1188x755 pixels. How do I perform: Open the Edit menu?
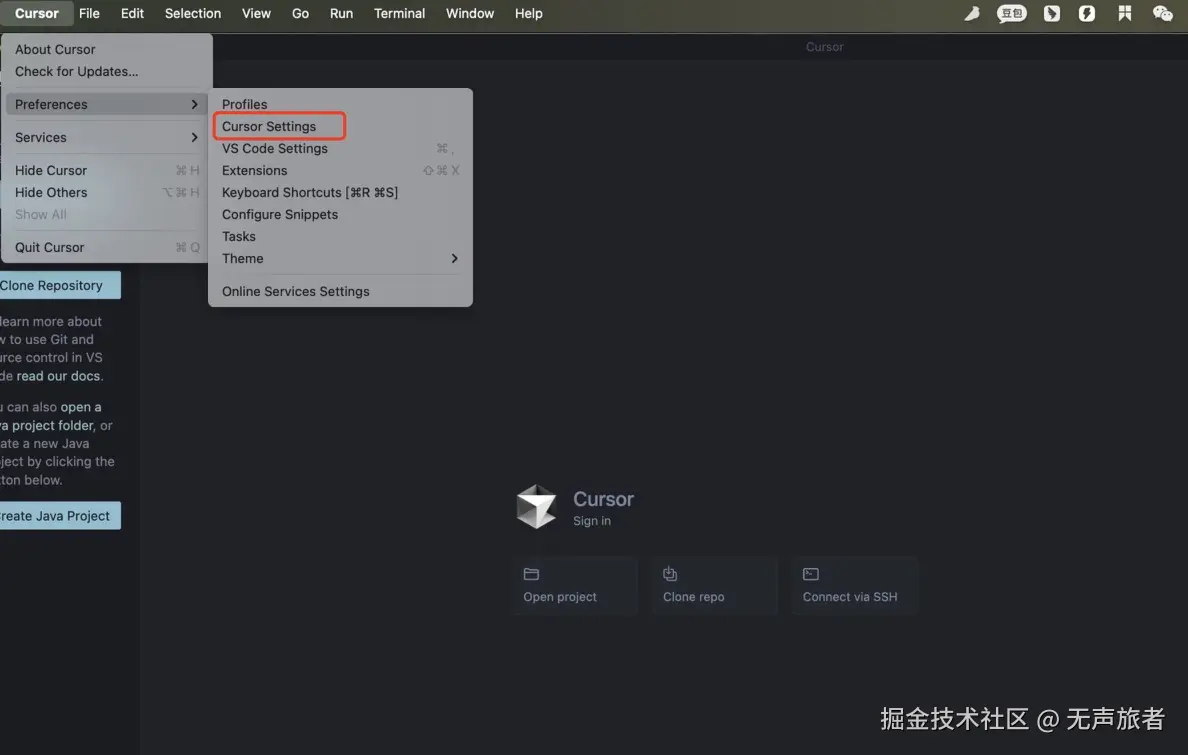132,14
